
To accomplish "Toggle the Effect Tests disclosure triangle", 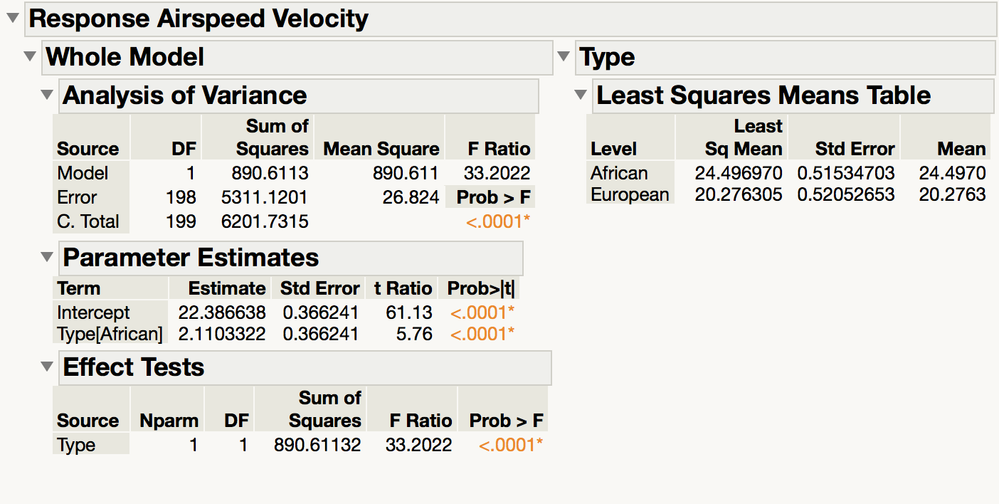I will pyautogui.click(x=46, y=367).
